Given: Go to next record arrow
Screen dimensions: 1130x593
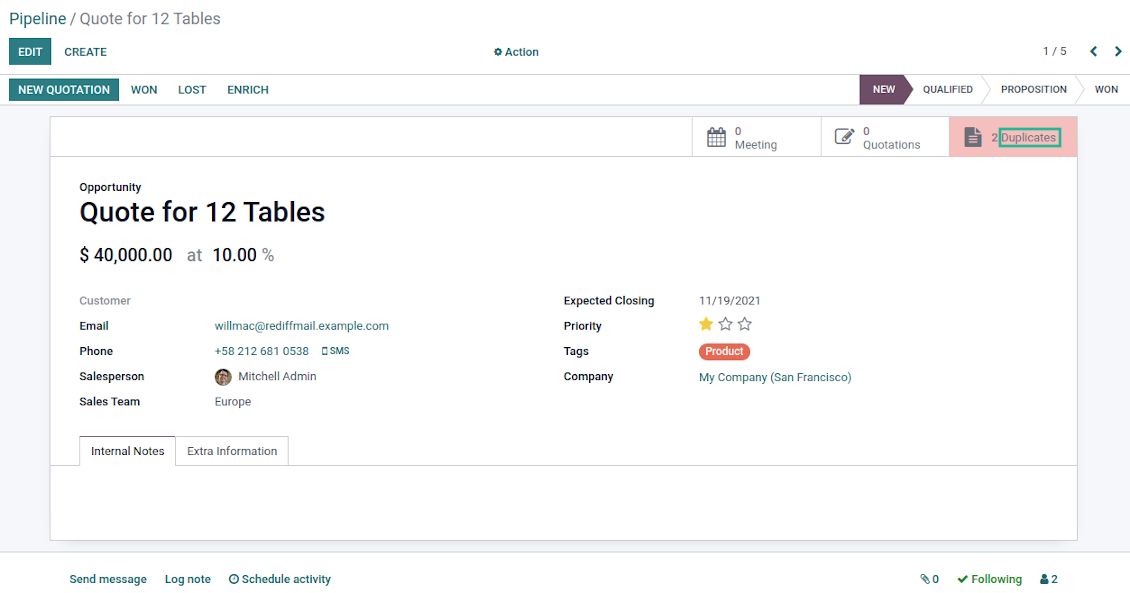Looking at the screenshot, I should click(1118, 52).
